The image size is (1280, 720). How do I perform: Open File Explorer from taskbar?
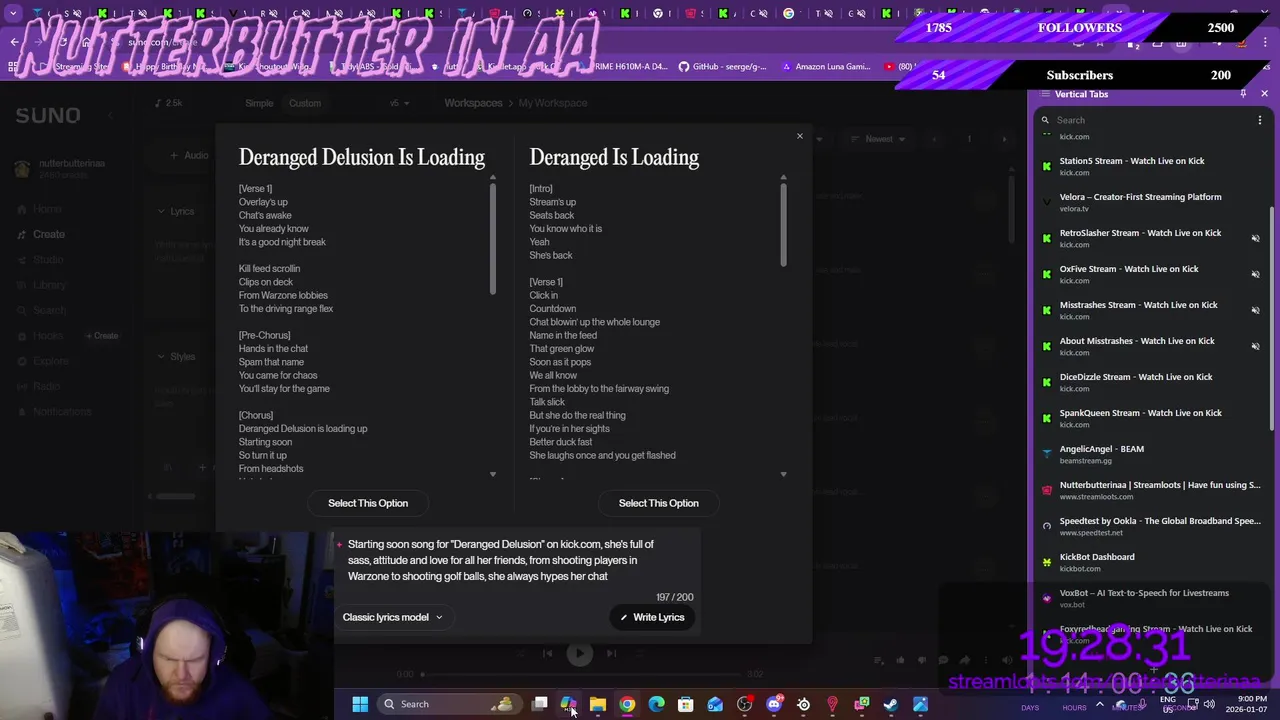click(x=598, y=704)
